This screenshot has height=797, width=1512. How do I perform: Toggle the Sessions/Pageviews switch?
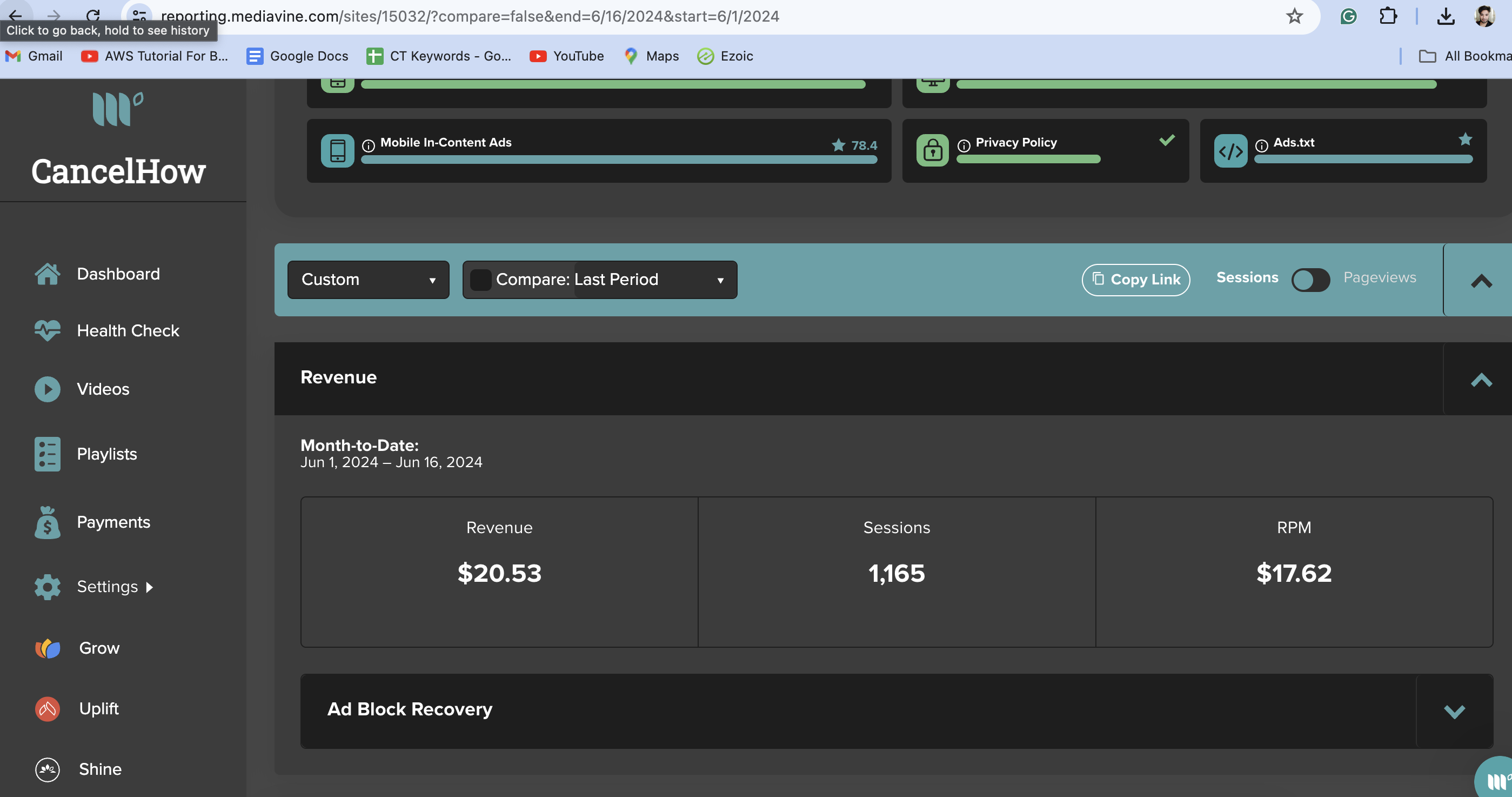[x=1310, y=280]
